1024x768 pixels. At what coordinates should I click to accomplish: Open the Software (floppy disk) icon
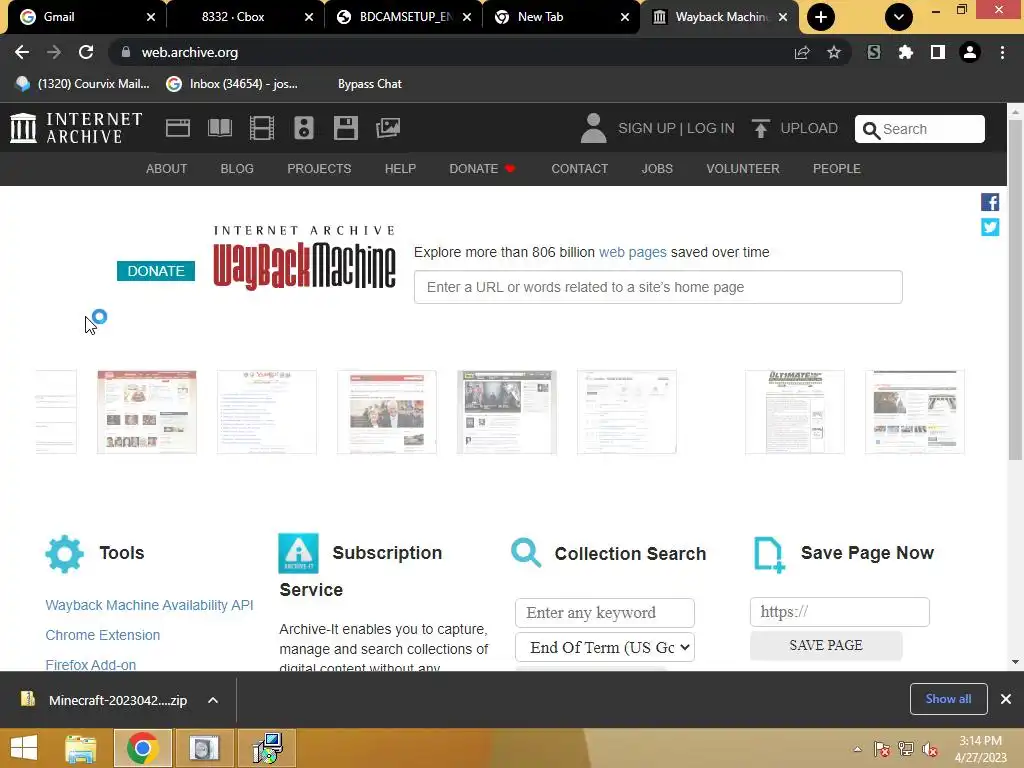(x=345, y=128)
